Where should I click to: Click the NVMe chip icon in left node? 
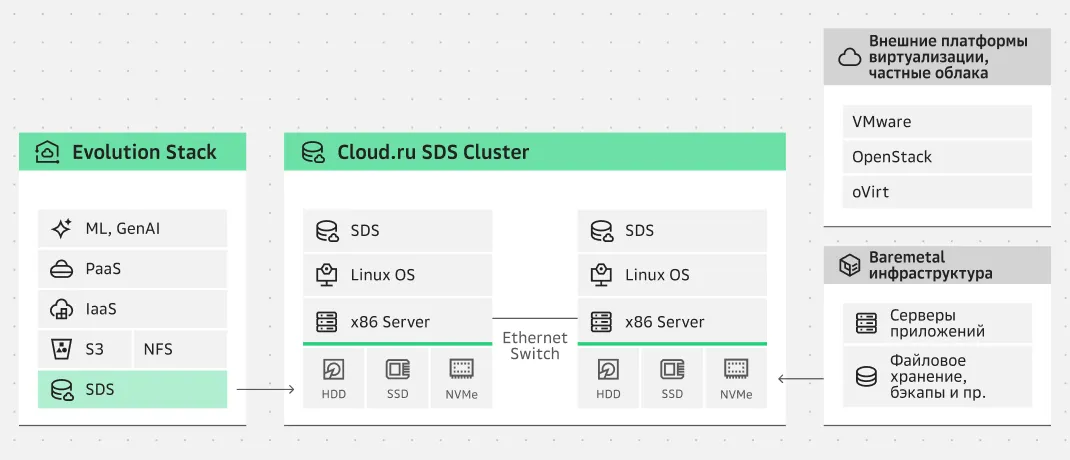pos(461,369)
